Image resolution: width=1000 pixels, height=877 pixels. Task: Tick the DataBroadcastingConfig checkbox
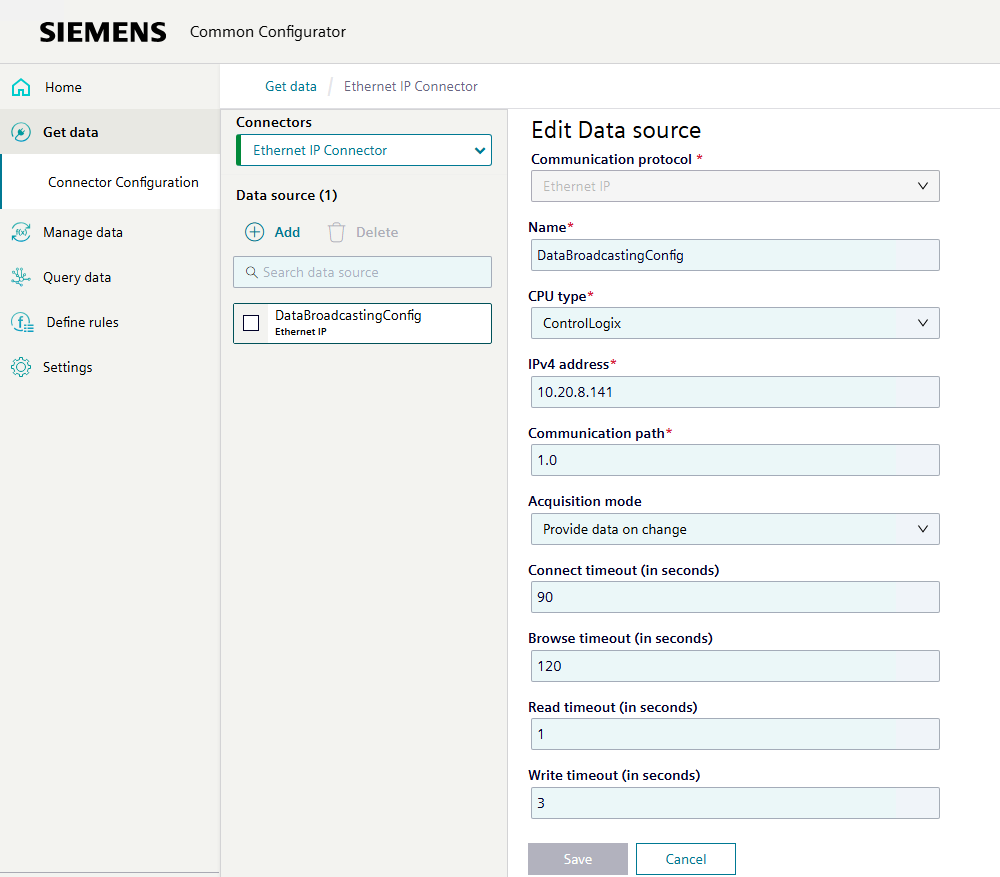[251, 323]
